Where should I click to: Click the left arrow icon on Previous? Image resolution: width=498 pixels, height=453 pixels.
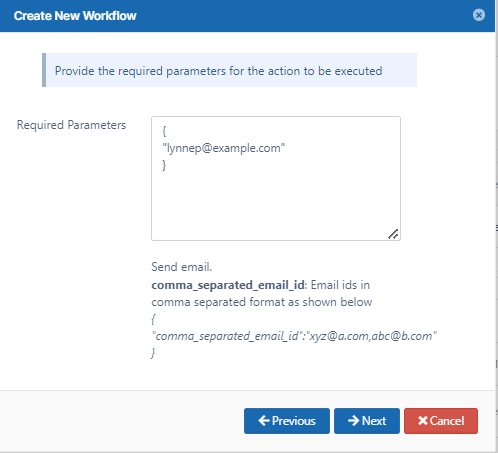[264, 421]
